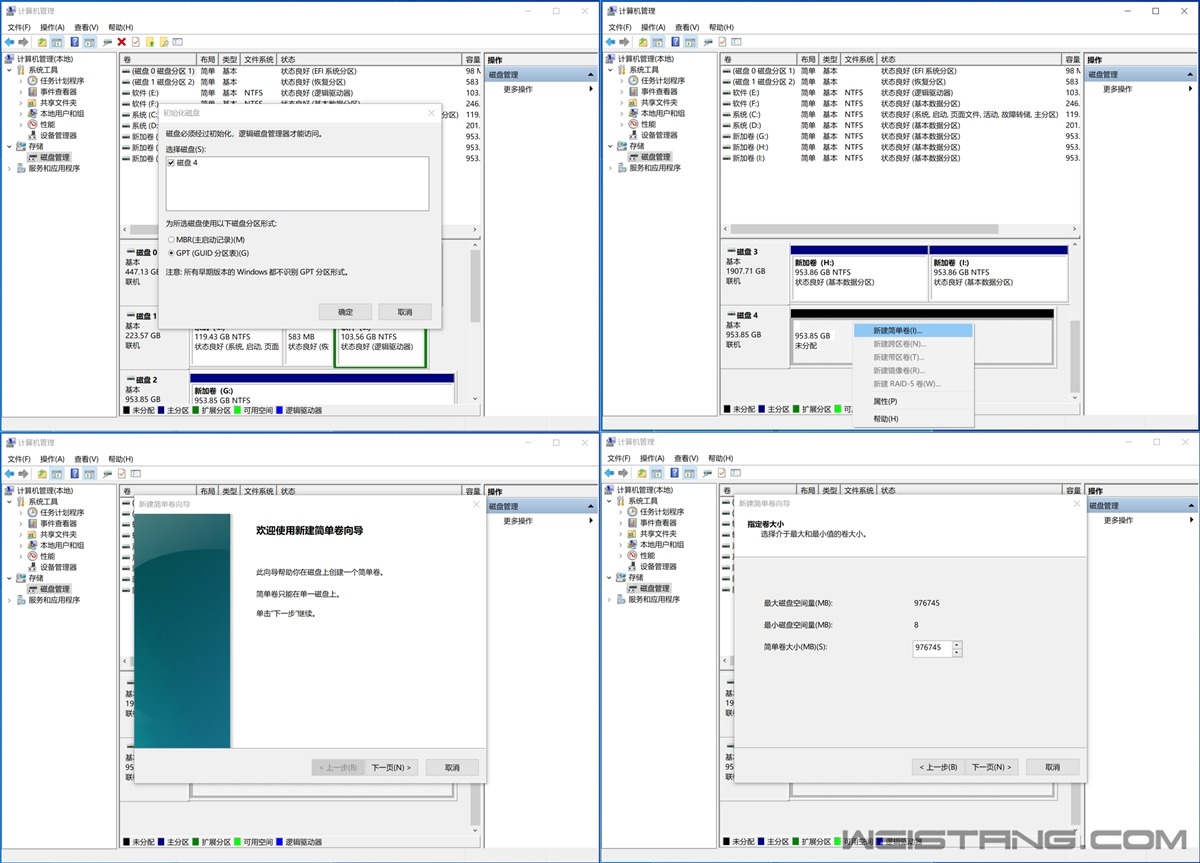
Task: Select 计算机管理(本地) root icon in volume-size wizard window
Action: (x=611, y=490)
